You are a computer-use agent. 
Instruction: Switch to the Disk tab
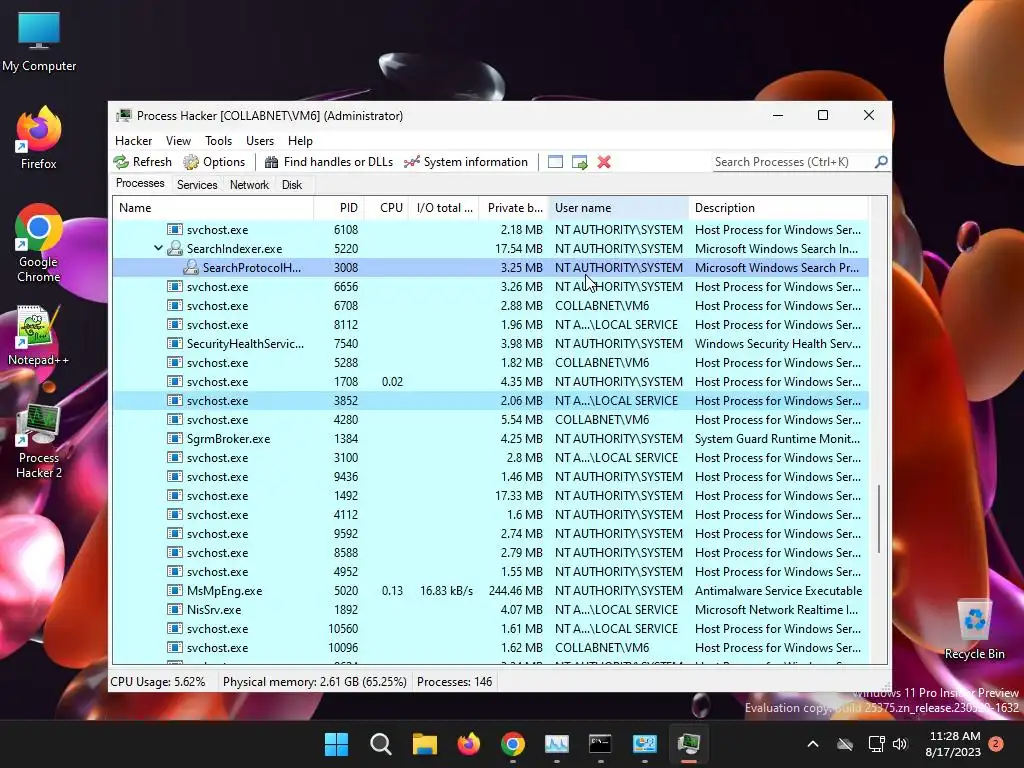pyautogui.click(x=292, y=185)
